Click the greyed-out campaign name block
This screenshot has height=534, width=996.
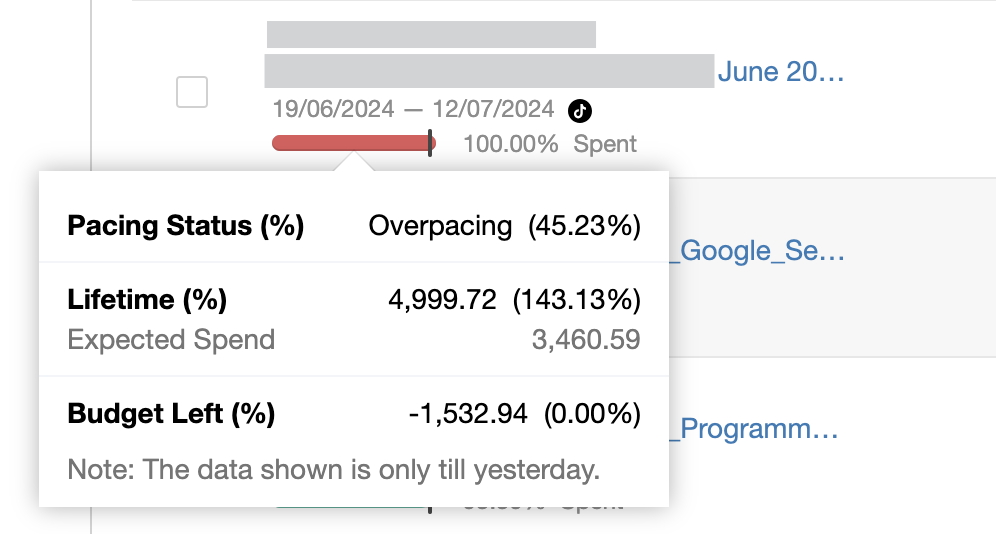click(489, 71)
